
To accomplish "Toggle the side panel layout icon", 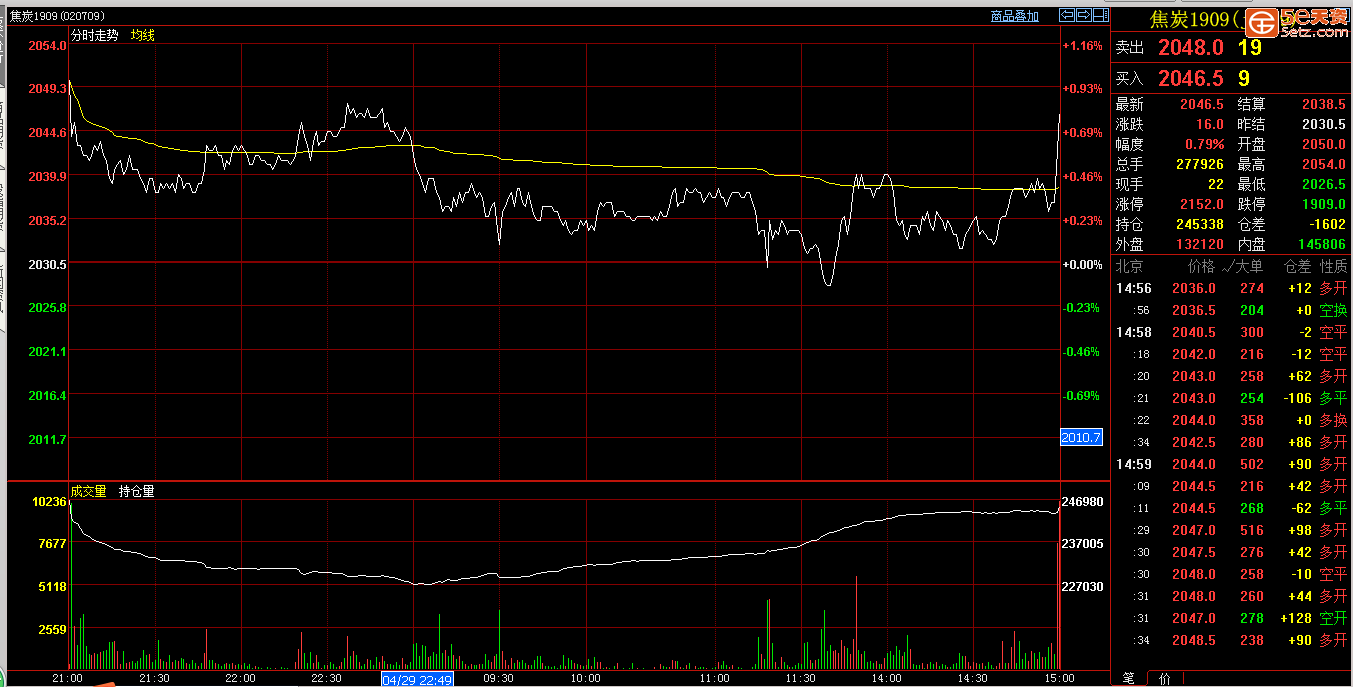I will point(1101,15).
